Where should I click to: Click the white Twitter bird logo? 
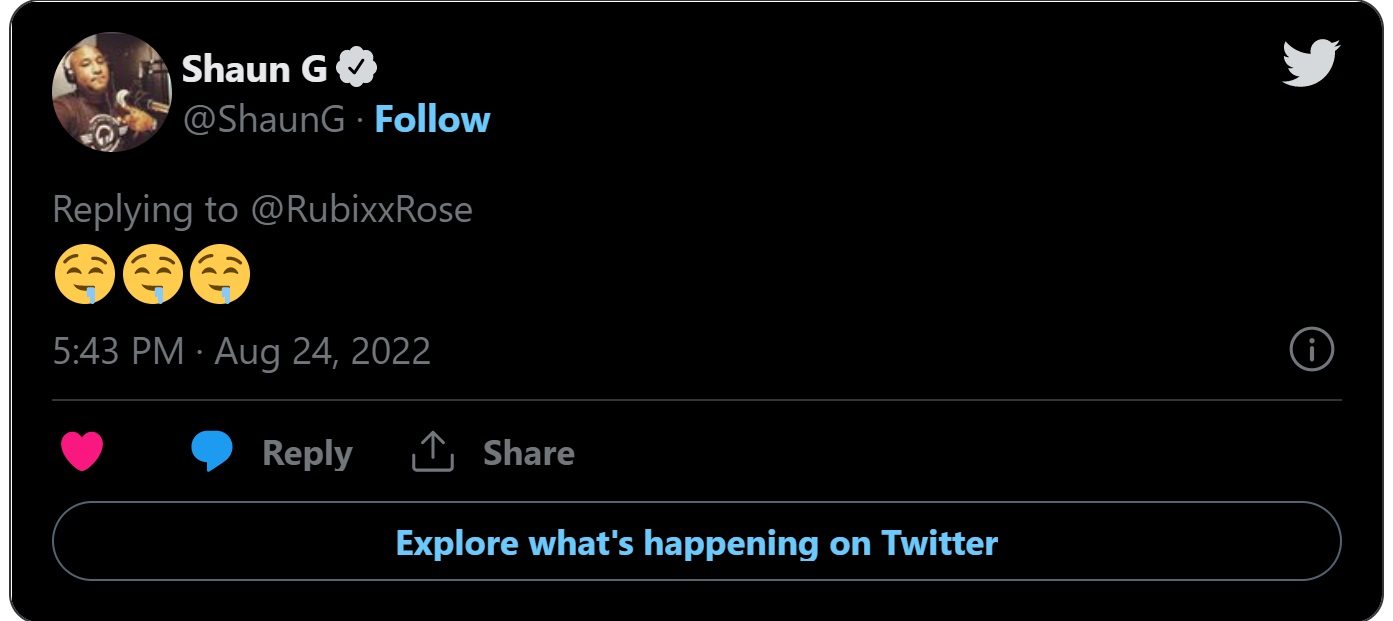pyautogui.click(x=1310, y=64)
